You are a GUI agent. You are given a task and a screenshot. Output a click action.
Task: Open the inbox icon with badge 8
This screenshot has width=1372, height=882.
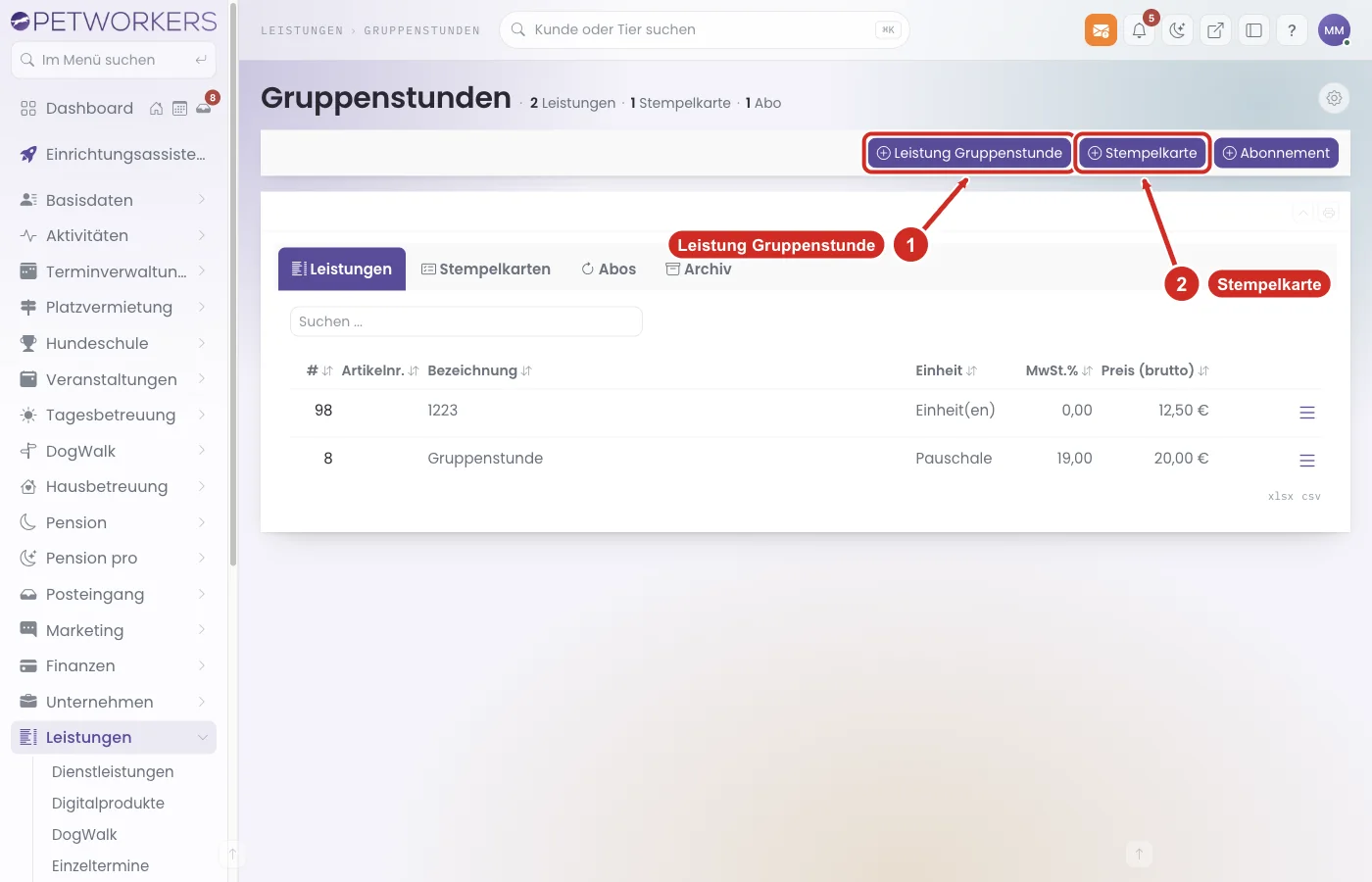coord(204,109)
